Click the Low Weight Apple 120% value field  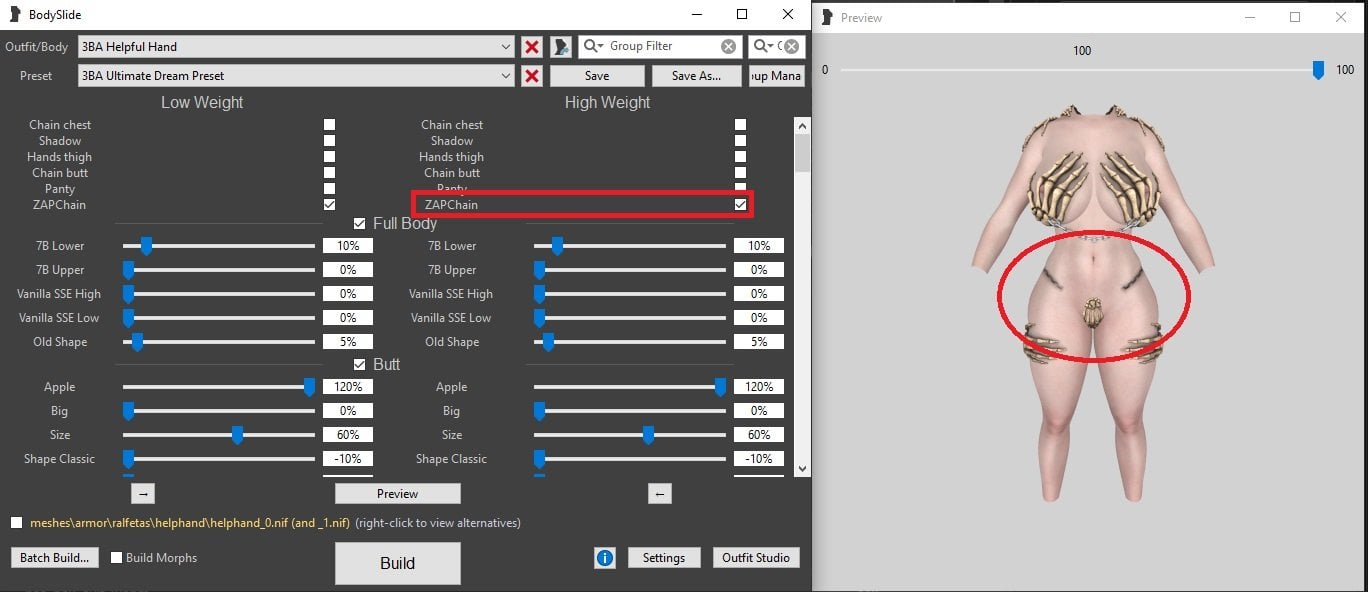click(348, 387)
